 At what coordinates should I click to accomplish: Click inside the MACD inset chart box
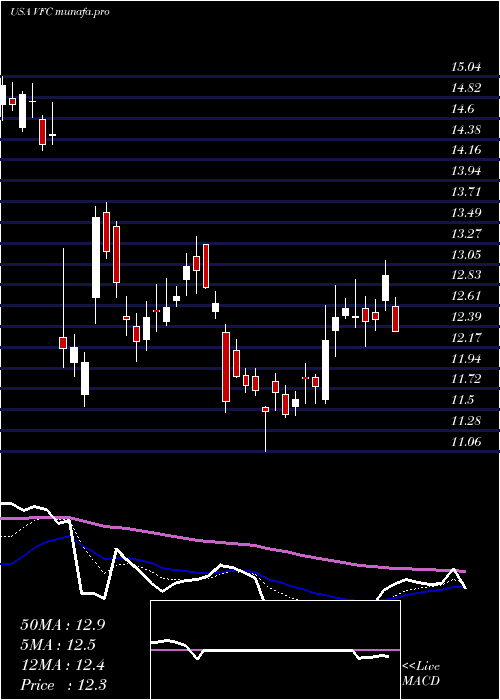point(275,650)
